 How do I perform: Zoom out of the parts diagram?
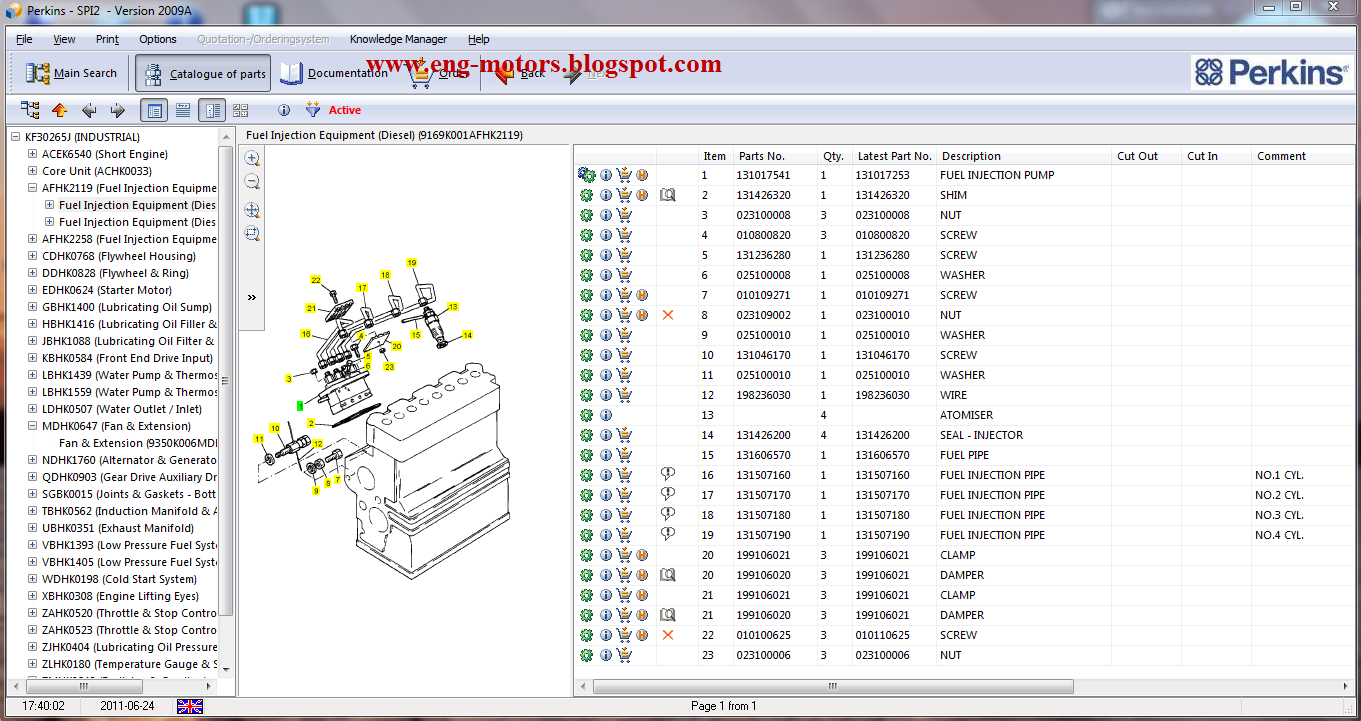252,182
